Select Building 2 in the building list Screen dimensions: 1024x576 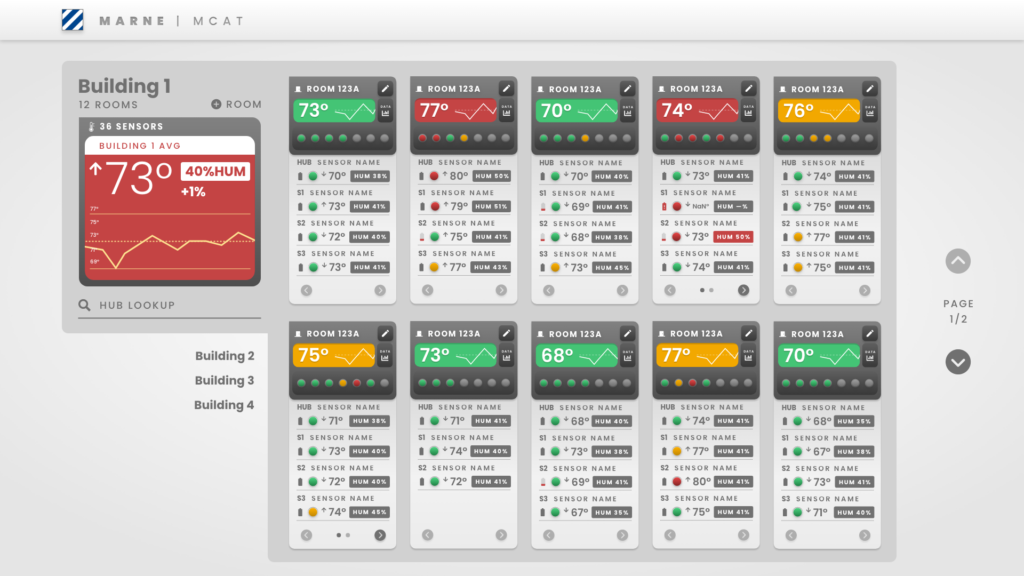pos(224,356)
